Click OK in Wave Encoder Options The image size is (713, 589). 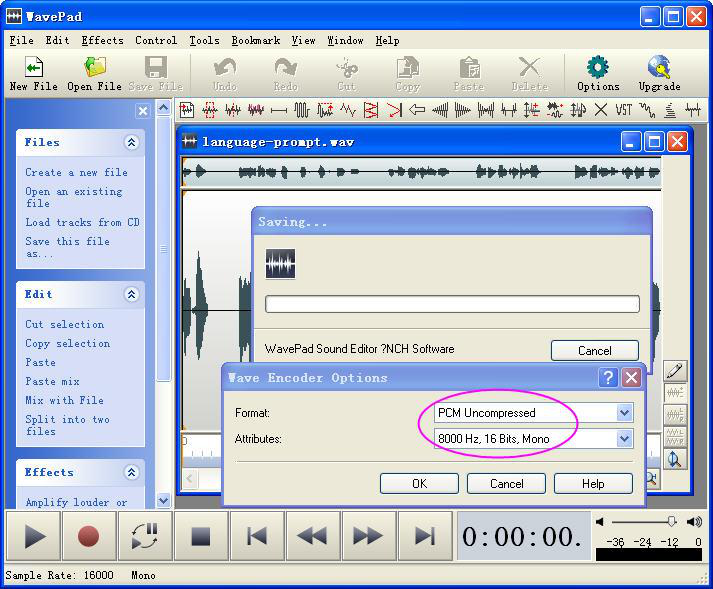(x=419, y=483)
